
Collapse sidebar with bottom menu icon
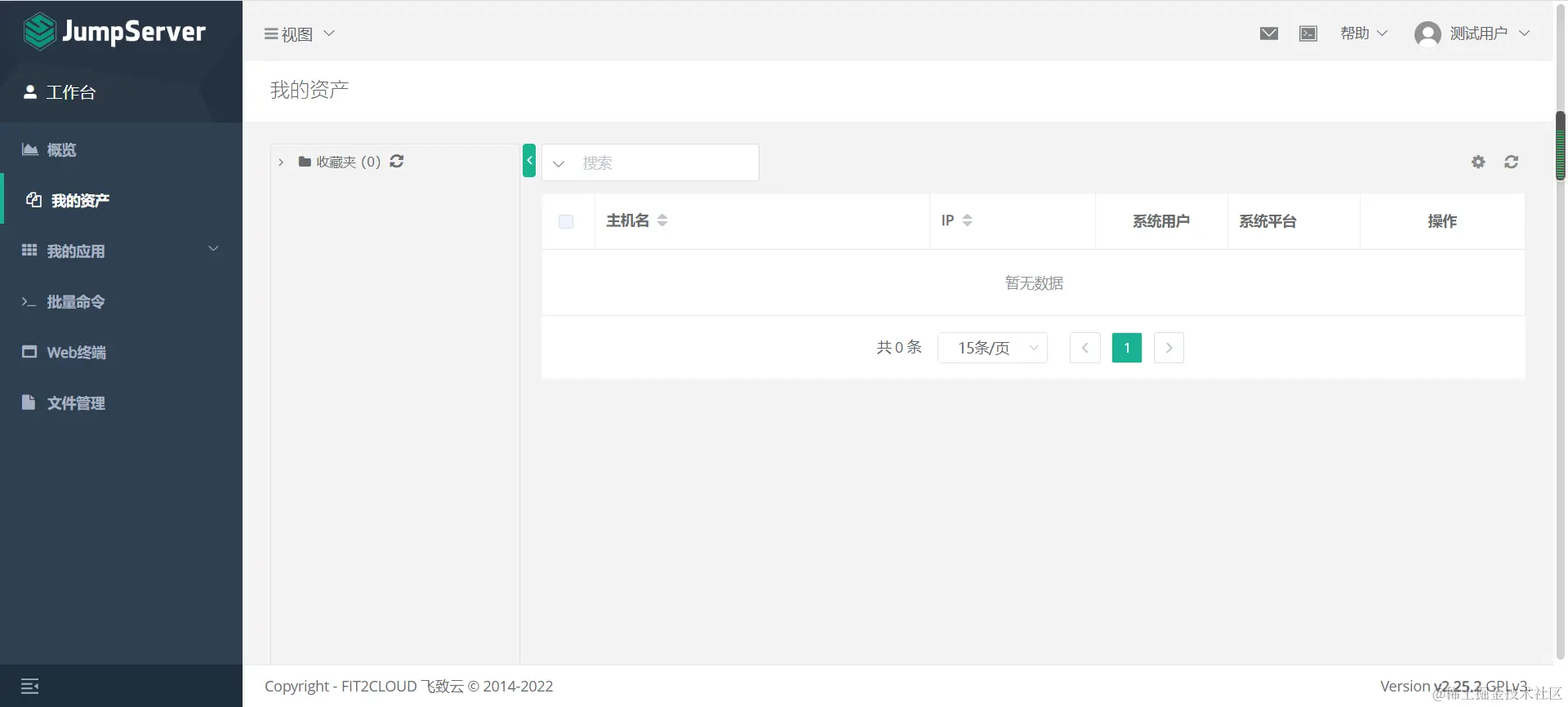click(30, 686)
